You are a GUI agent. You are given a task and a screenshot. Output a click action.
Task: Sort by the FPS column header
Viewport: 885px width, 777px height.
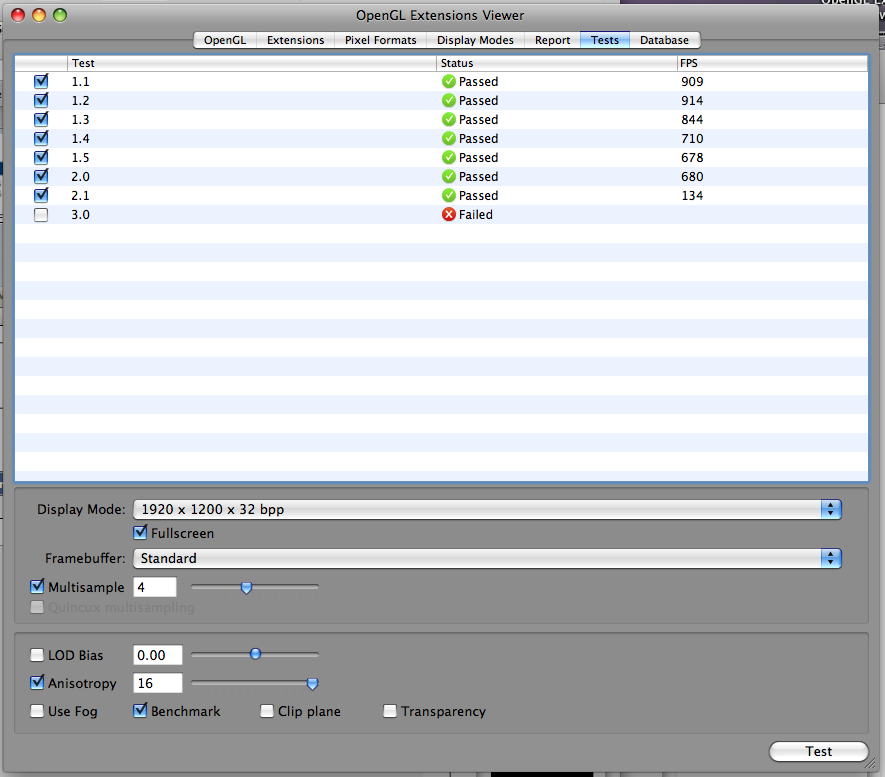(x=772, y=63)
